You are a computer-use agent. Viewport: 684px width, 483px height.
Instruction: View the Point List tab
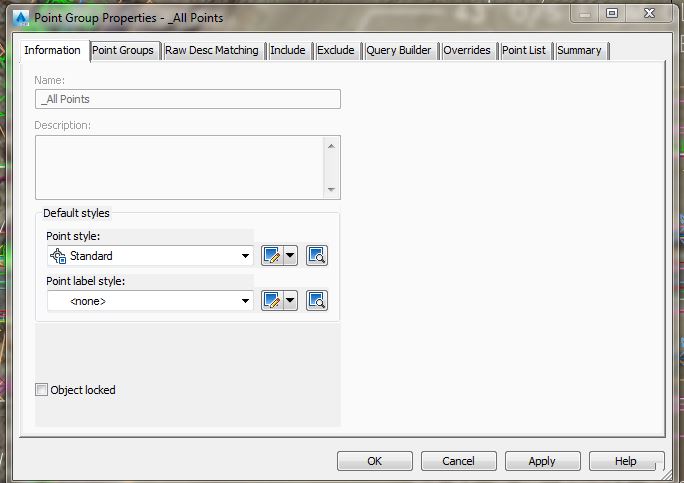coord(524,51)
